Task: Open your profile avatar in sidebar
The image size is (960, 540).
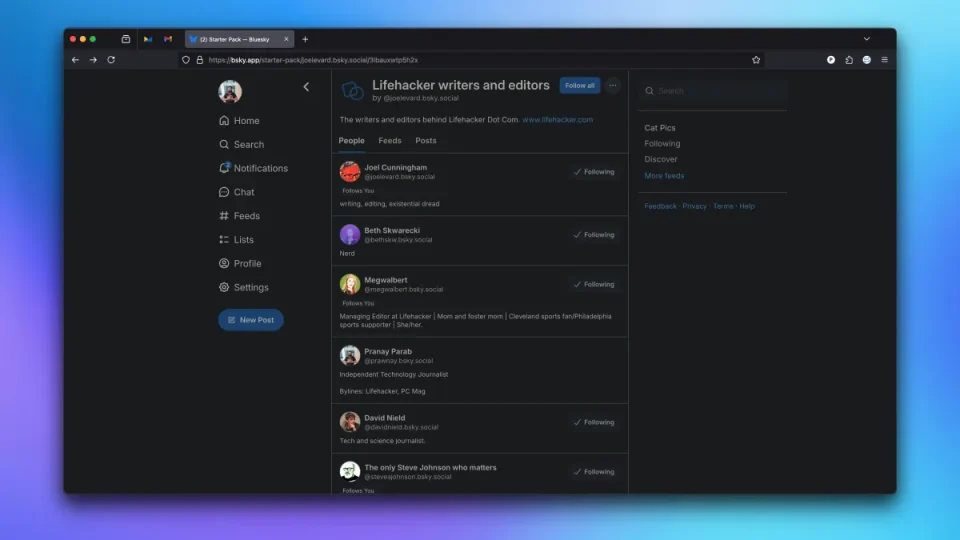Action: (230, 91)
